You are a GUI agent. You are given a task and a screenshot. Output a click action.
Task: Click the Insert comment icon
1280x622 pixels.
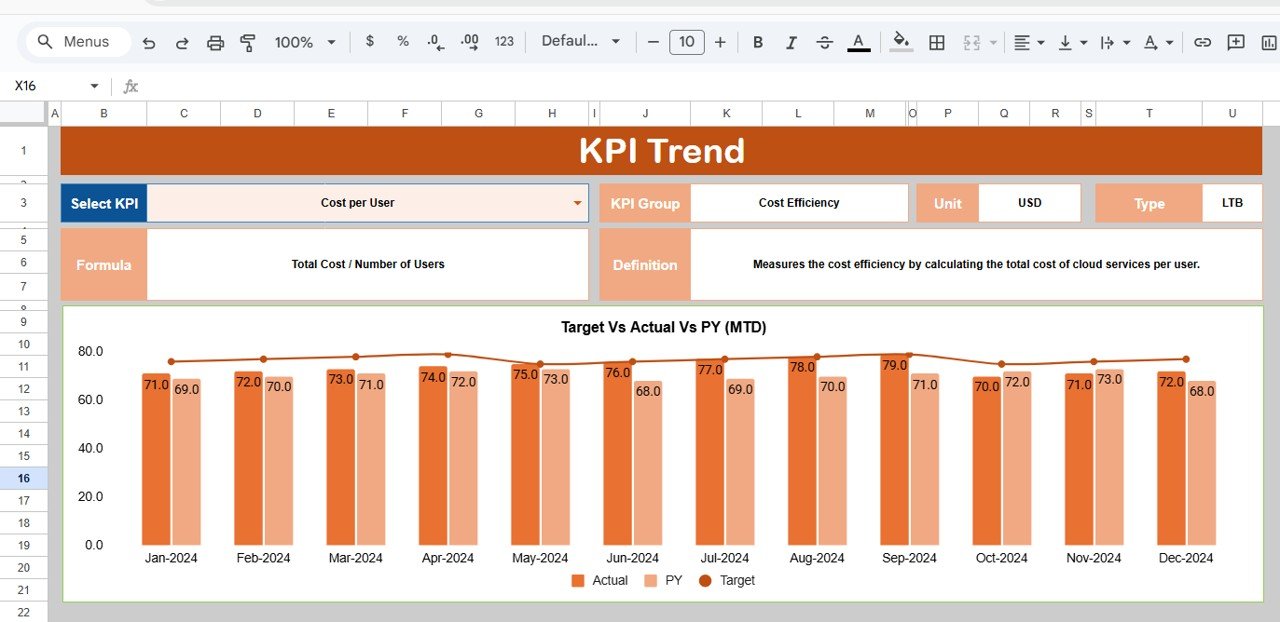pyautogui.click(x=1236, y=42)
